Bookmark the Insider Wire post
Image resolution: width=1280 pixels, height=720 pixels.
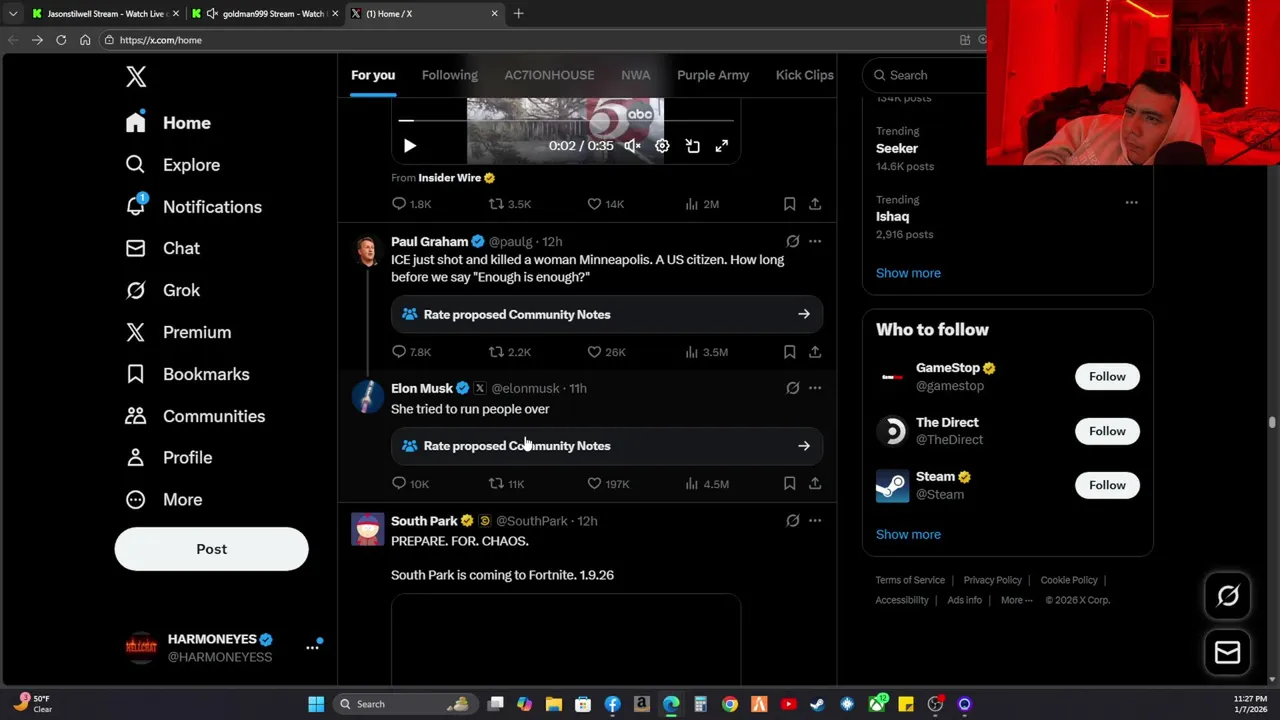(789, 204)
